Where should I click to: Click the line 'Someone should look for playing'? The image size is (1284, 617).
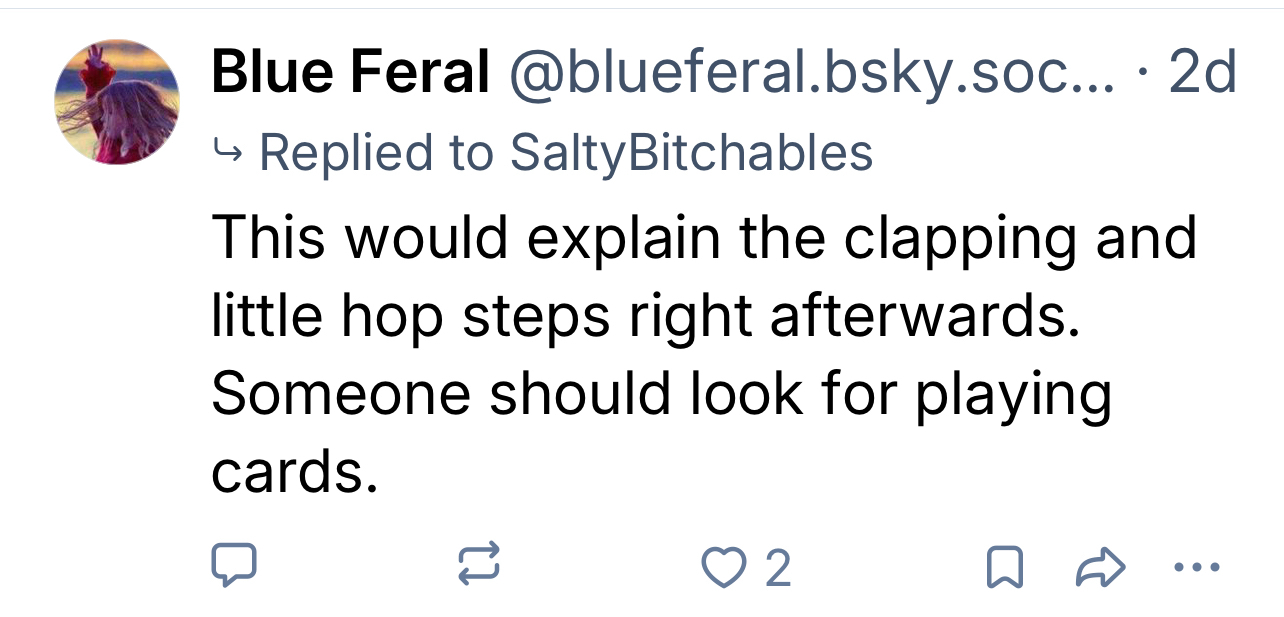click(x=661, y=393)
